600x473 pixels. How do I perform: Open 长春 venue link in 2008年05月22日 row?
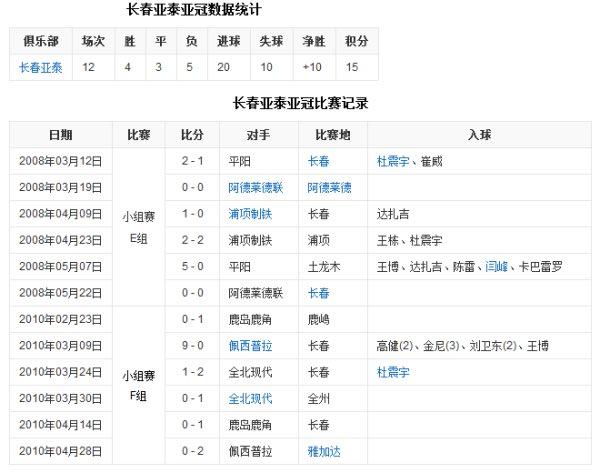coord(318,293)
